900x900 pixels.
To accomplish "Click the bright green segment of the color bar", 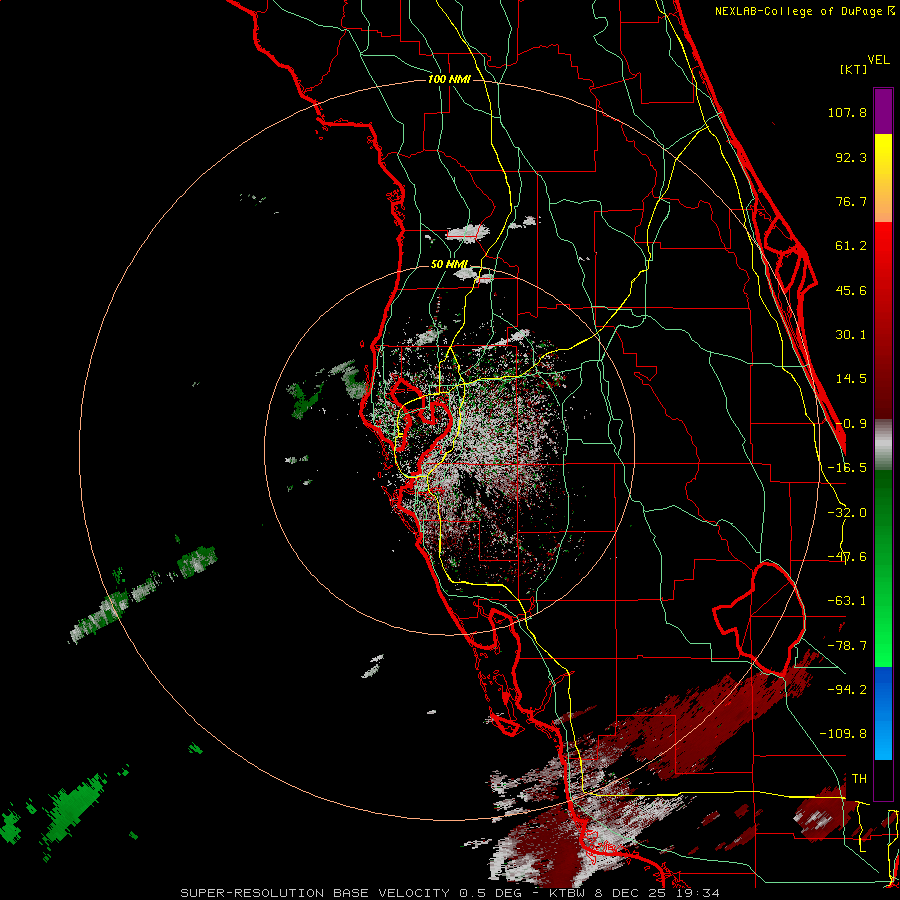I will (x=883, y=568).
